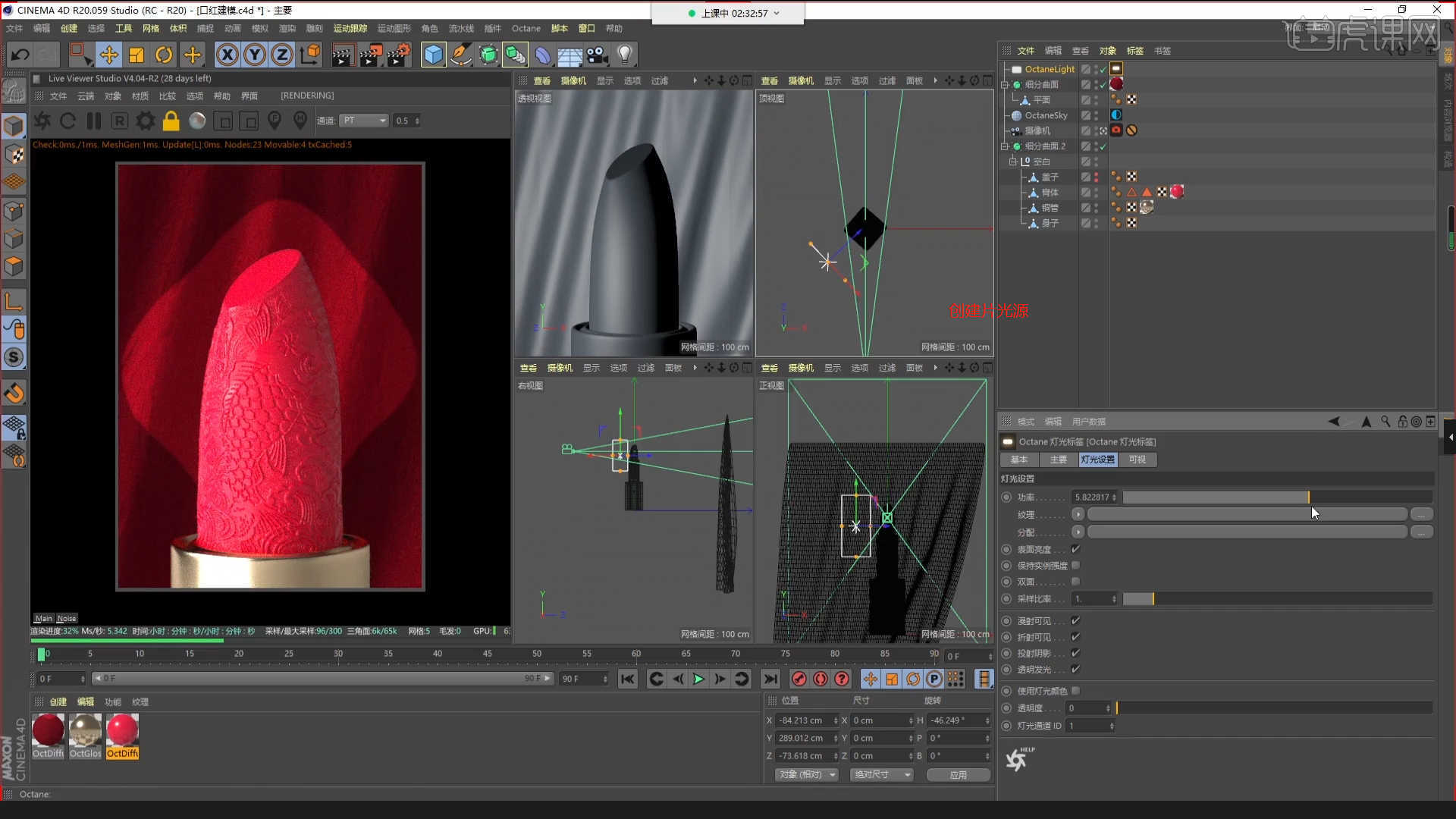Click the play forward button on timeline
This screenshot has height=819, width=1456.
point(698,679)
